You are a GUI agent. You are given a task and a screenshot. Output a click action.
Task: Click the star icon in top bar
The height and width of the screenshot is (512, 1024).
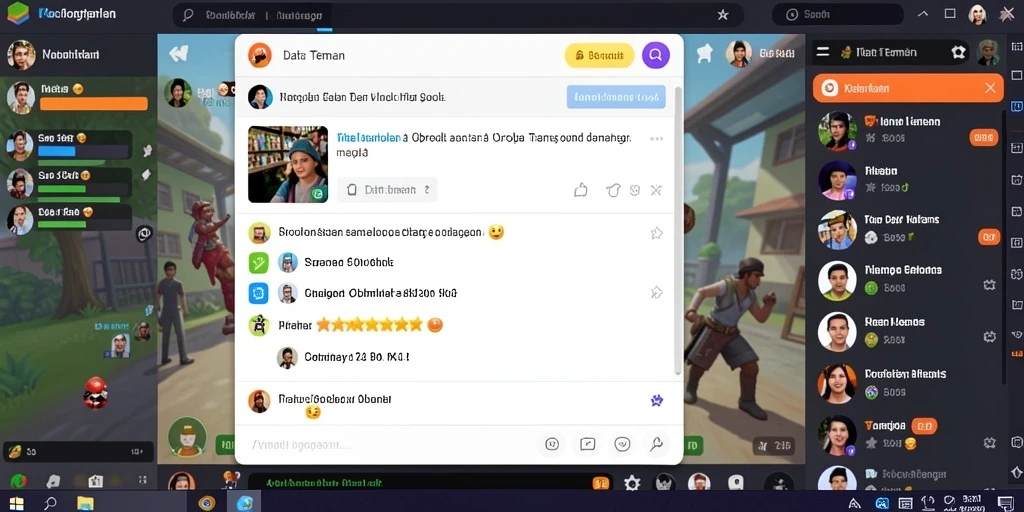pos(723,14)
